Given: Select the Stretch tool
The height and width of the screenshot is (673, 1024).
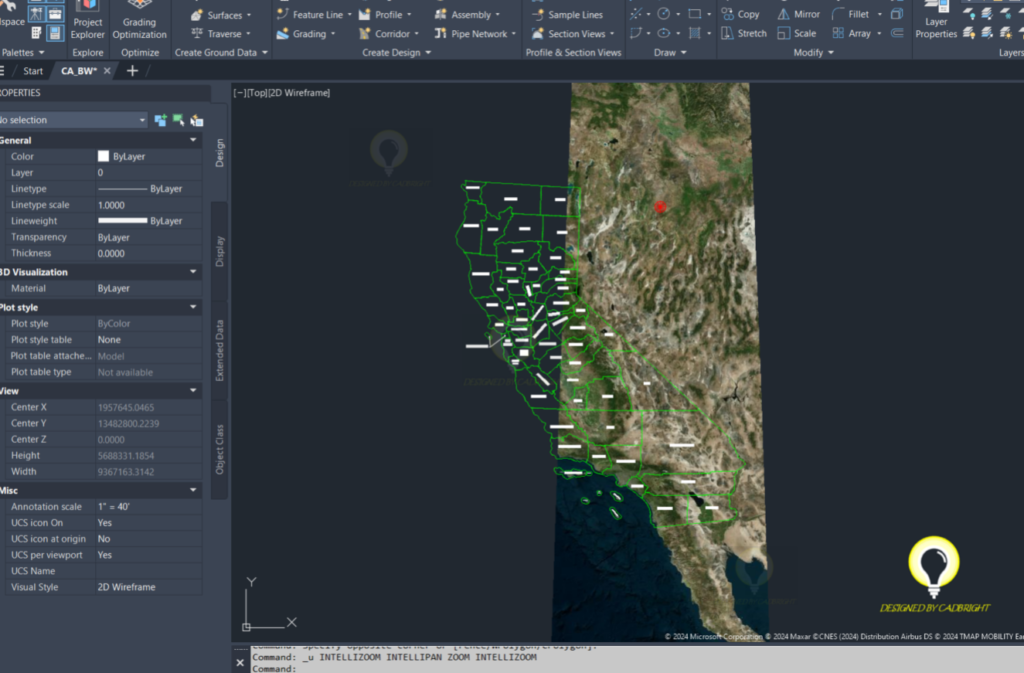Looking at the screenshot, I should pos(744,33).
